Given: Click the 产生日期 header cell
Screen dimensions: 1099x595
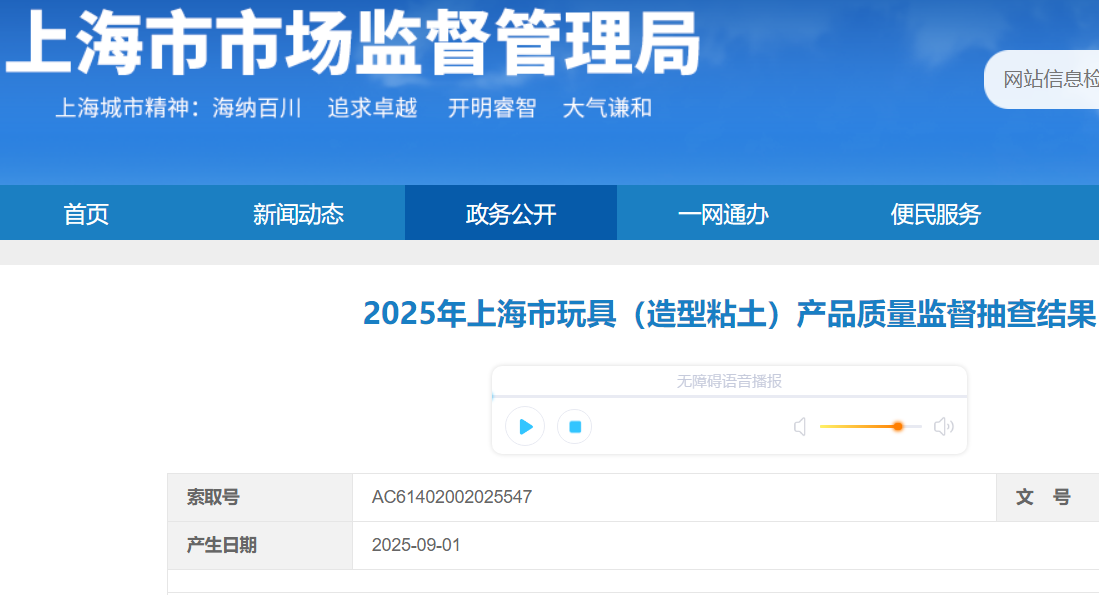Looking at the screenshot, I should 222,545.
